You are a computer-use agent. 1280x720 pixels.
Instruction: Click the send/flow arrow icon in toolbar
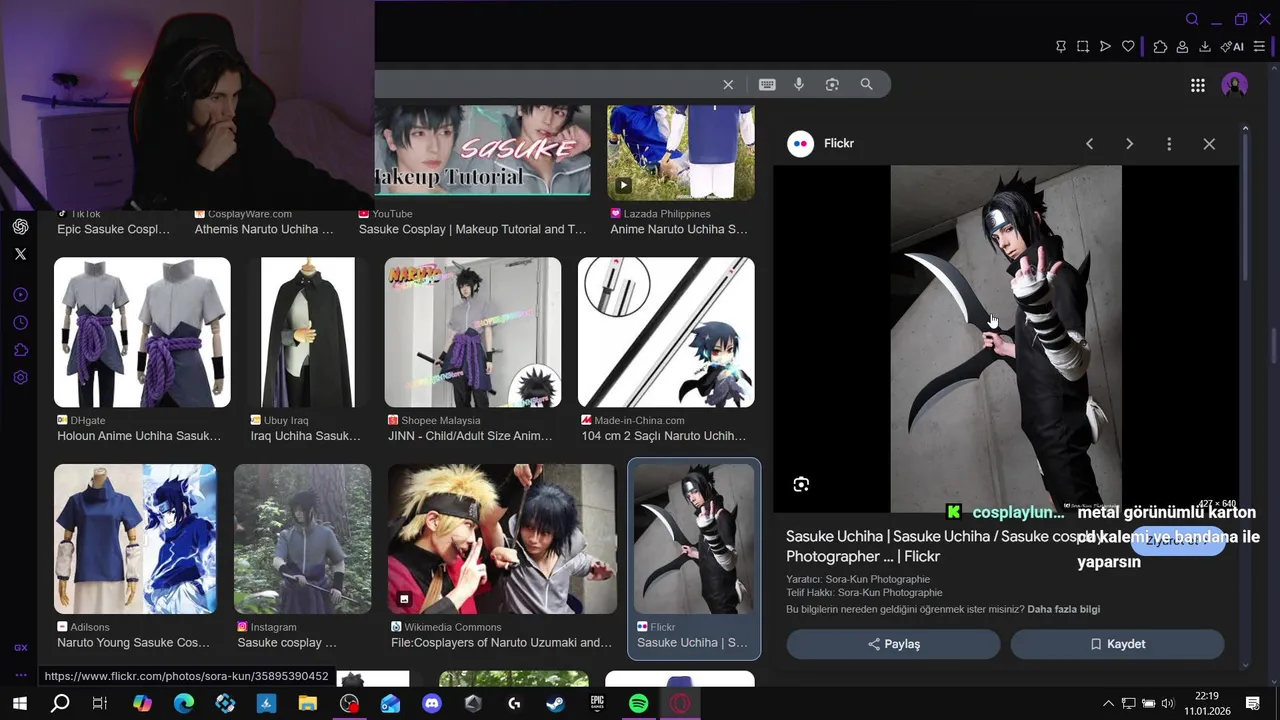(x=1105, y=47)
